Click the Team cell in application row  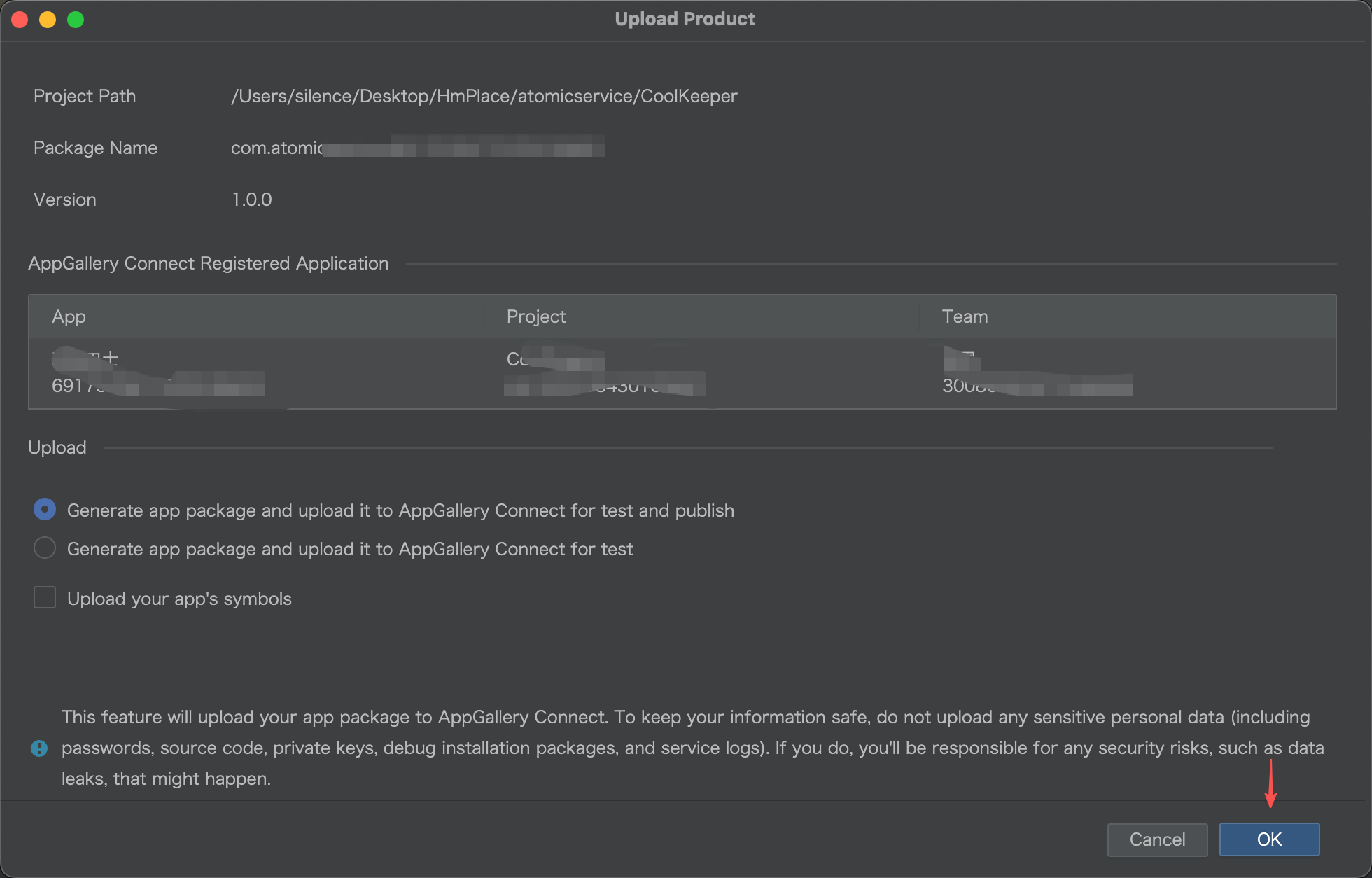point(1036,373)
